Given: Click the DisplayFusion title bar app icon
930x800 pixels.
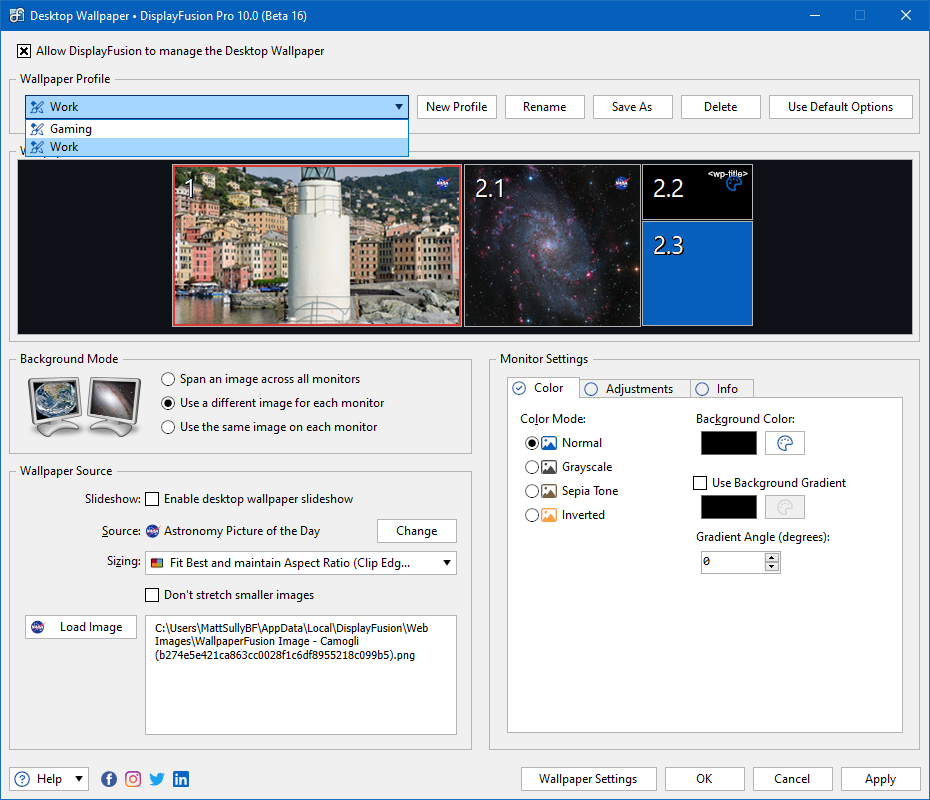Looking at the screenshot, I should [x=16, y=15].
